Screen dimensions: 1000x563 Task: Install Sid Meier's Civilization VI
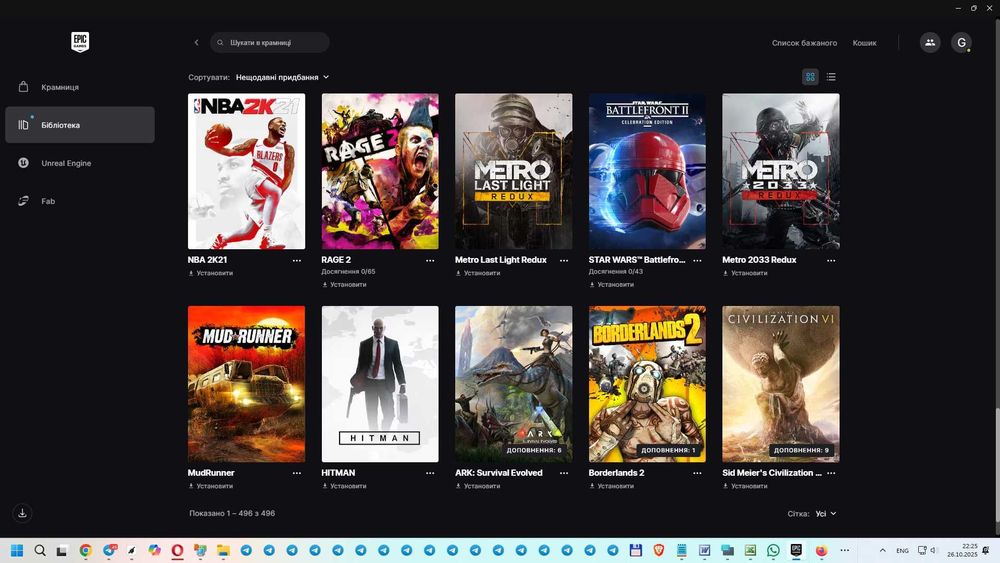pos(745,486)
